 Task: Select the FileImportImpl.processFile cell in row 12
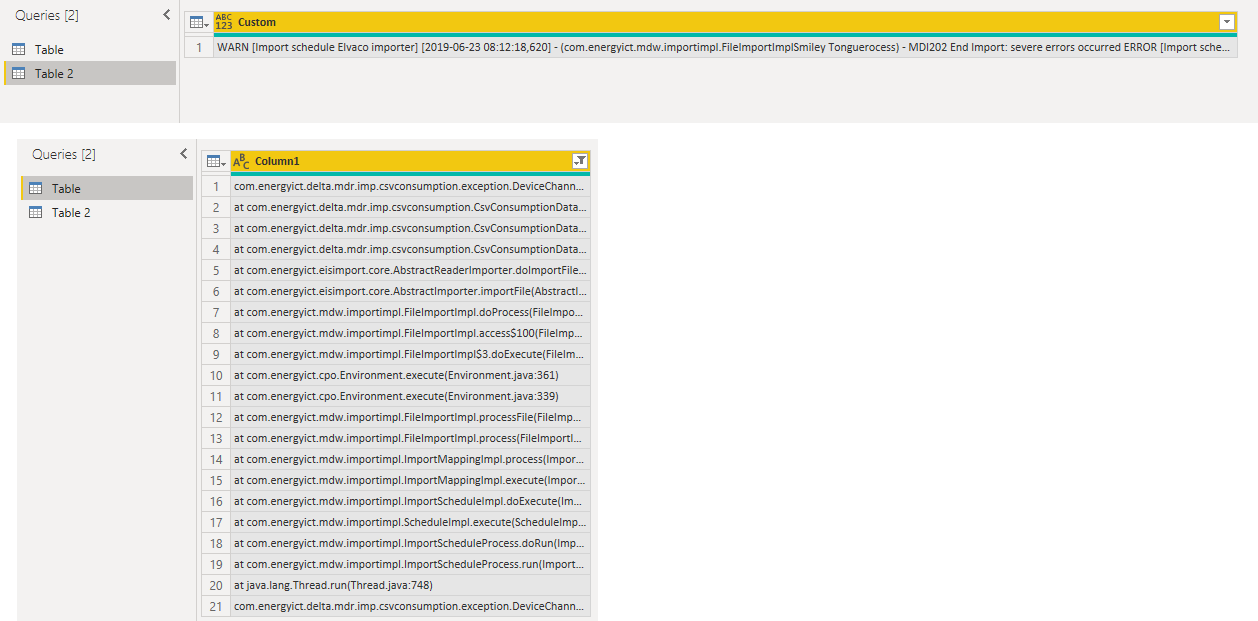tap(410, 417)
